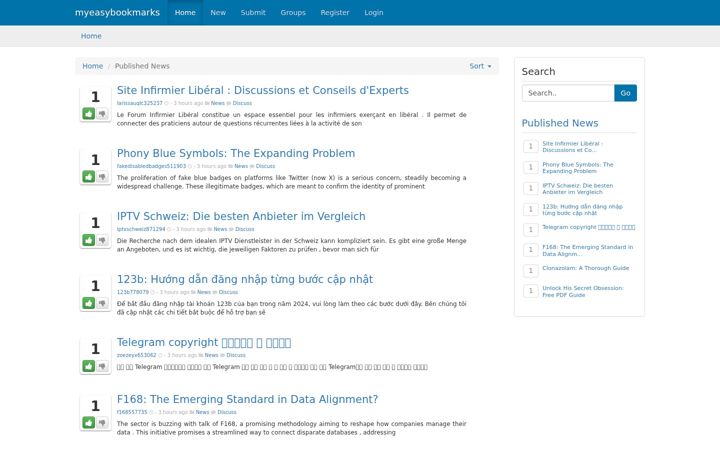This screenshot has width=720, height=450.
Task: Open the Register page
Action: (x=335, y=12)
